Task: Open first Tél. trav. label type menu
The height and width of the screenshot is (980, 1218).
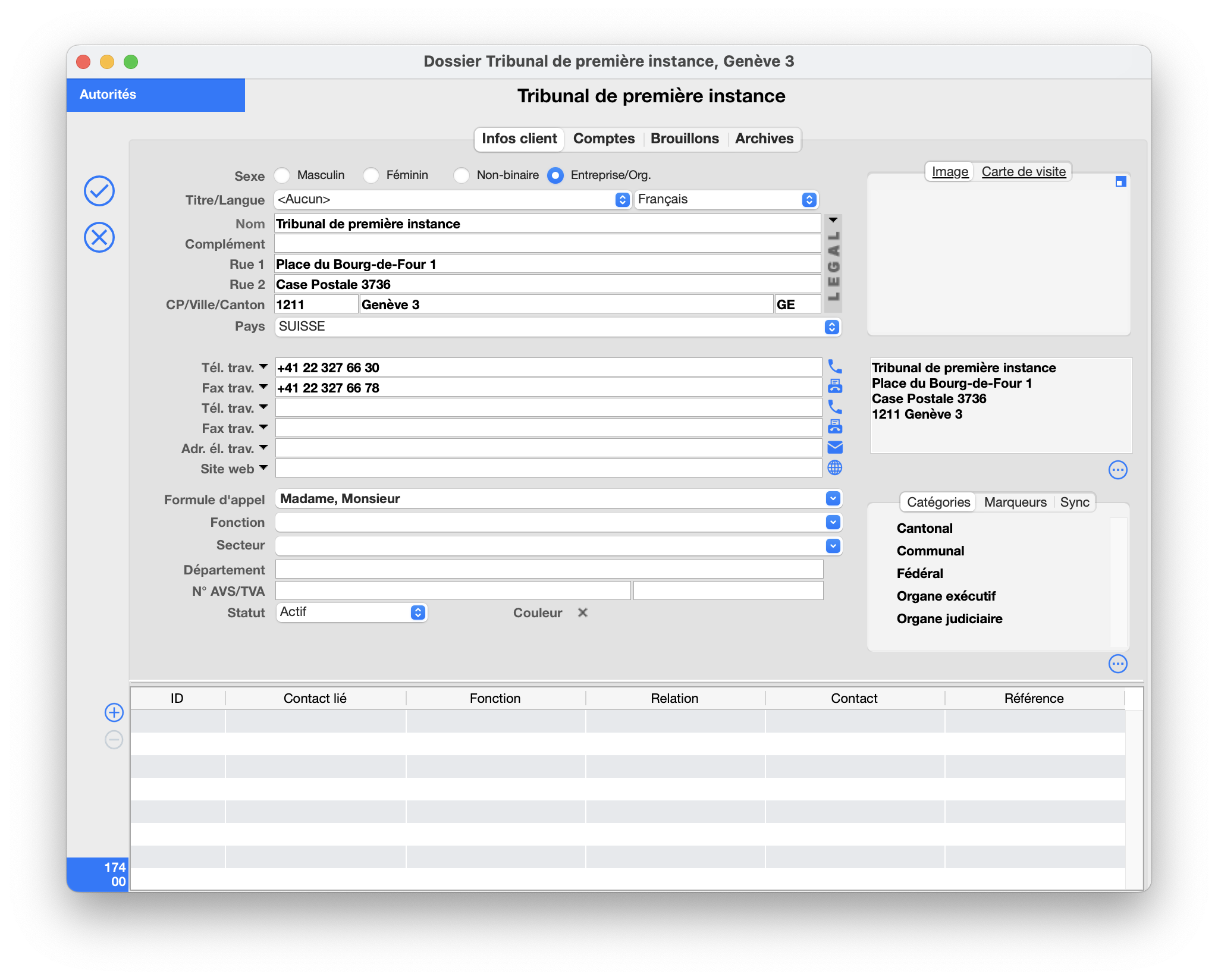Action: tap(263, 367)
